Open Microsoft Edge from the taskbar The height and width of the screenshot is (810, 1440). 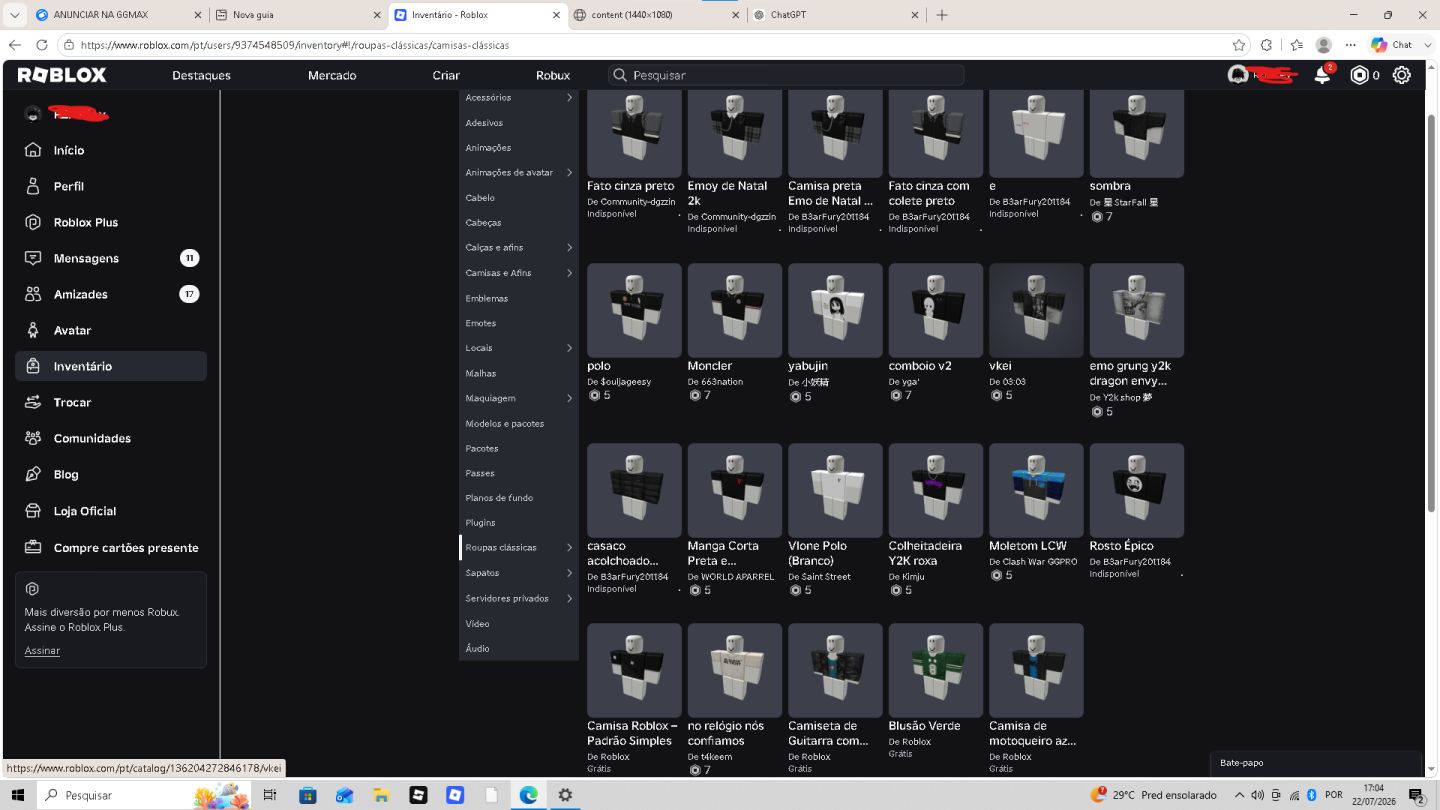[x=528, y=795]
